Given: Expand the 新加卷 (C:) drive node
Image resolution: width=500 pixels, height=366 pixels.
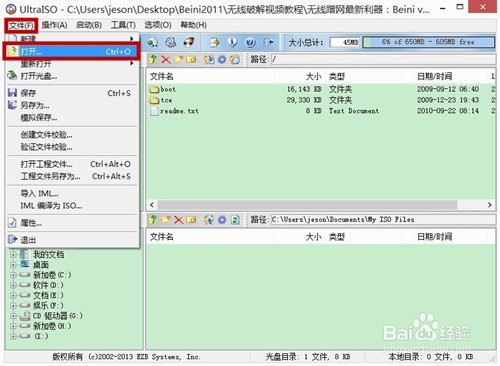Looking at the screenshot, I should coord(13,275).
